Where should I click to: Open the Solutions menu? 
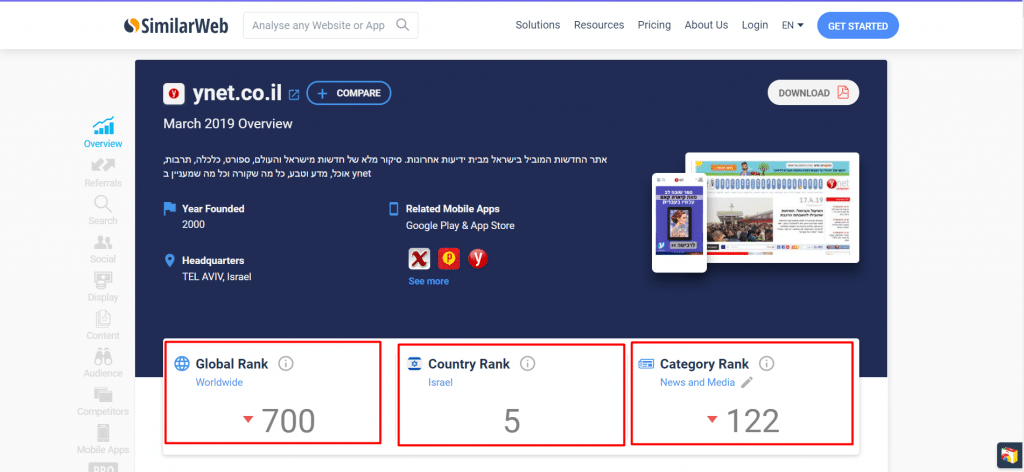pyautogui.click(x=537, y=25)
